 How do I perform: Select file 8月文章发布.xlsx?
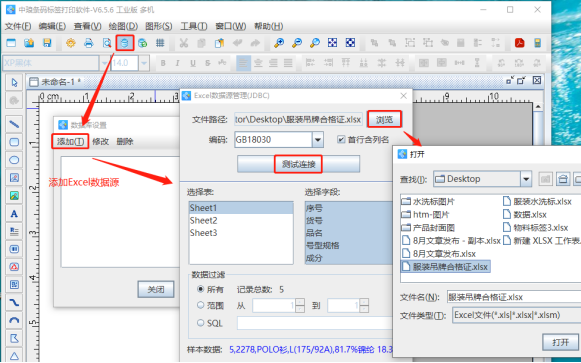pyautogui.click(x=439, y=254)
